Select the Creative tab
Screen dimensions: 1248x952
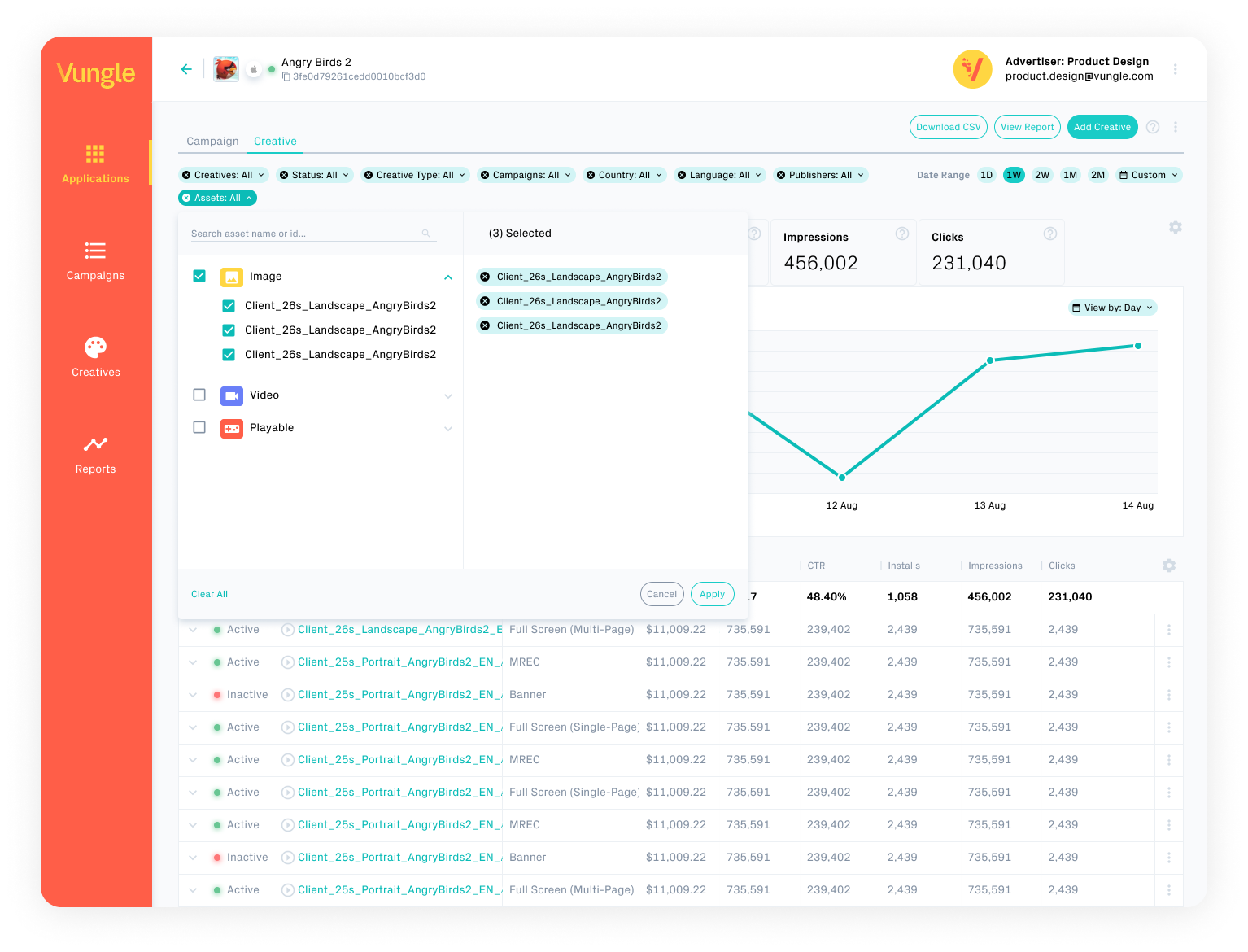click(x=275, y=141)
